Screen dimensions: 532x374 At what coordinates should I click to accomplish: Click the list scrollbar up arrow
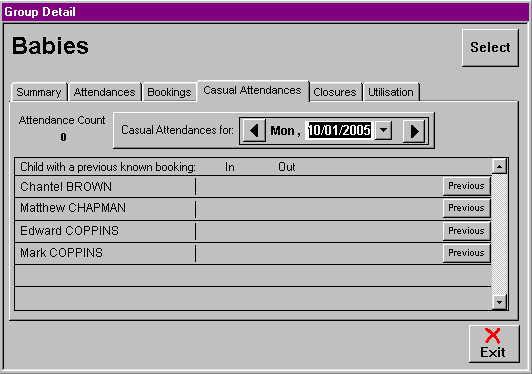point(499,167)
